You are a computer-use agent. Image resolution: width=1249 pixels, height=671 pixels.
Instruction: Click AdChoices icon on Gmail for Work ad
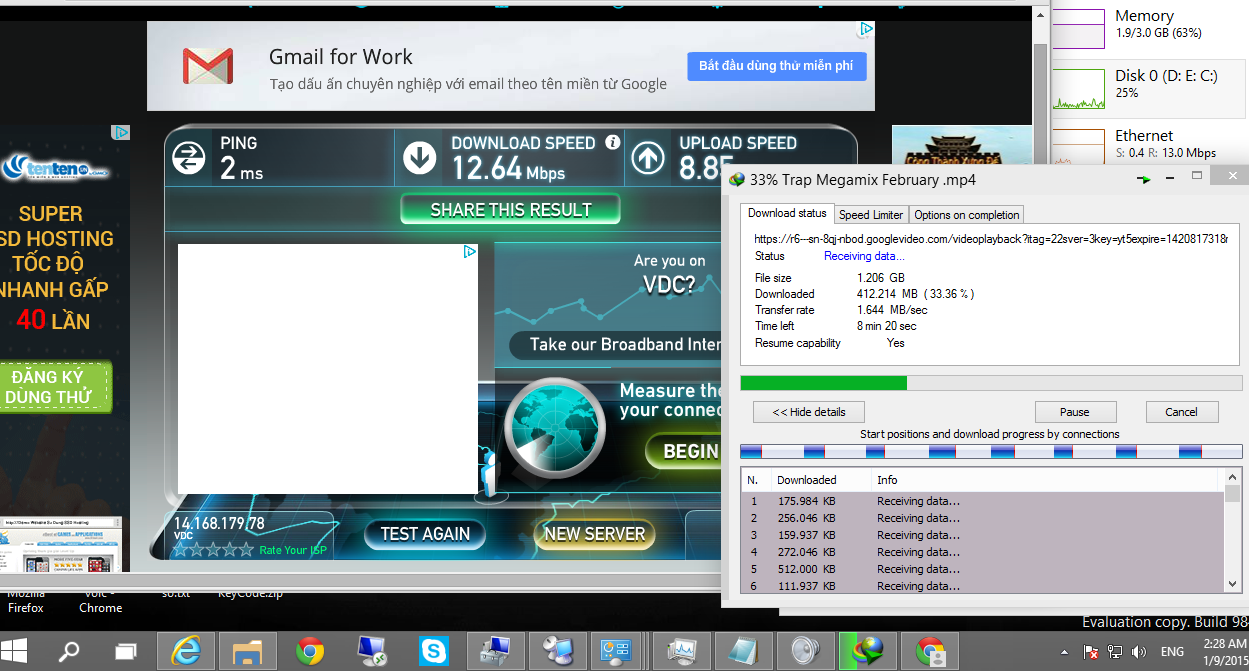coord(868,29)
